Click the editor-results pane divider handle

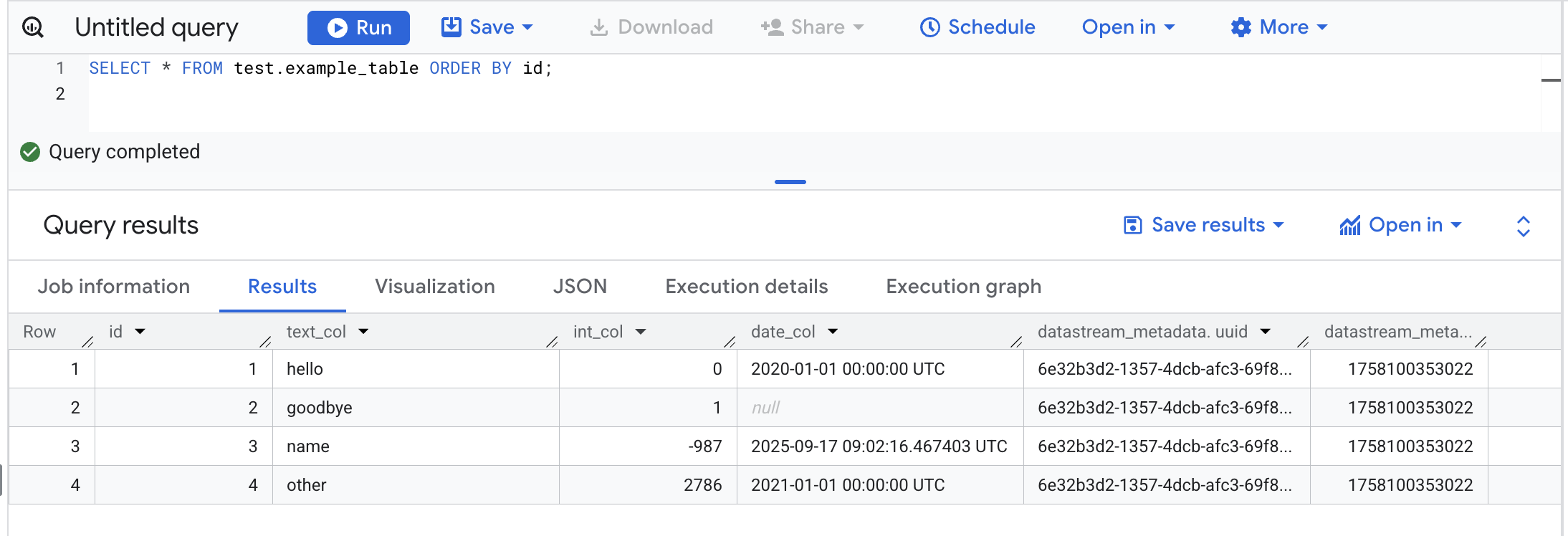point(790,182)
